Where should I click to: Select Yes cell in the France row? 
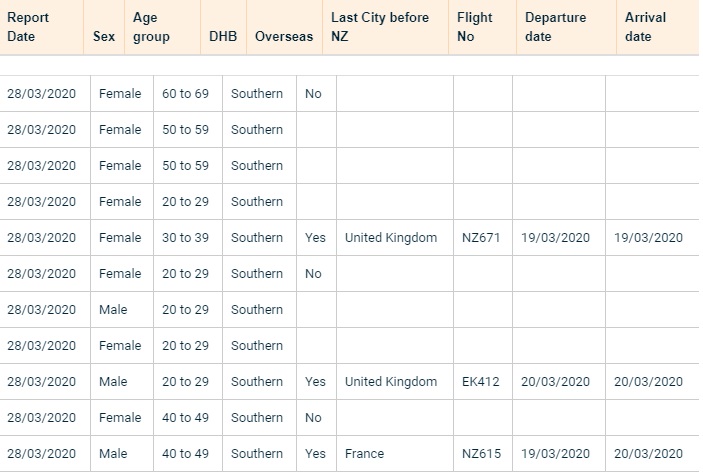point(316,453)
